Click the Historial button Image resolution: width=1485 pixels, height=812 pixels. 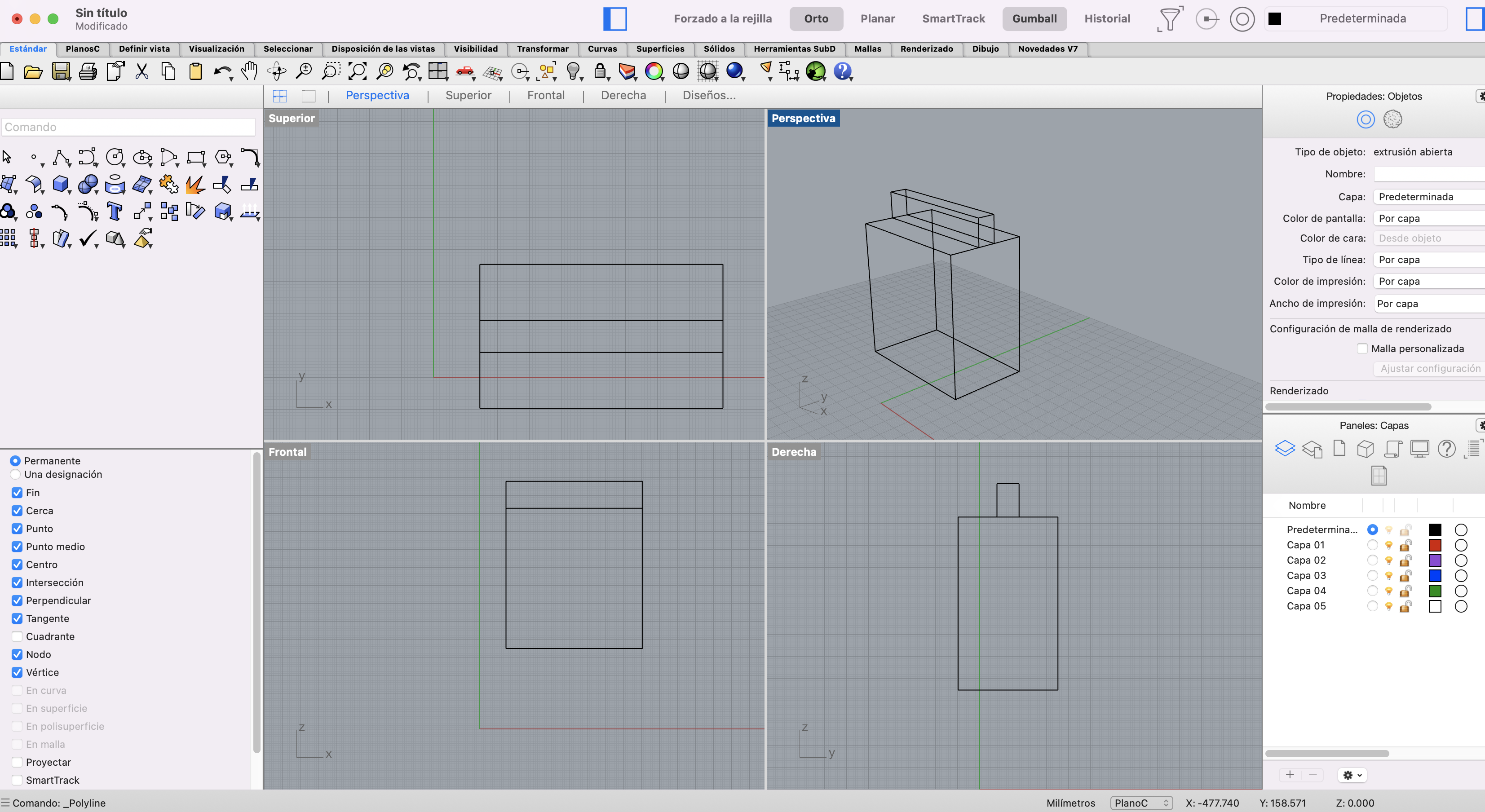click(1107, 18)
